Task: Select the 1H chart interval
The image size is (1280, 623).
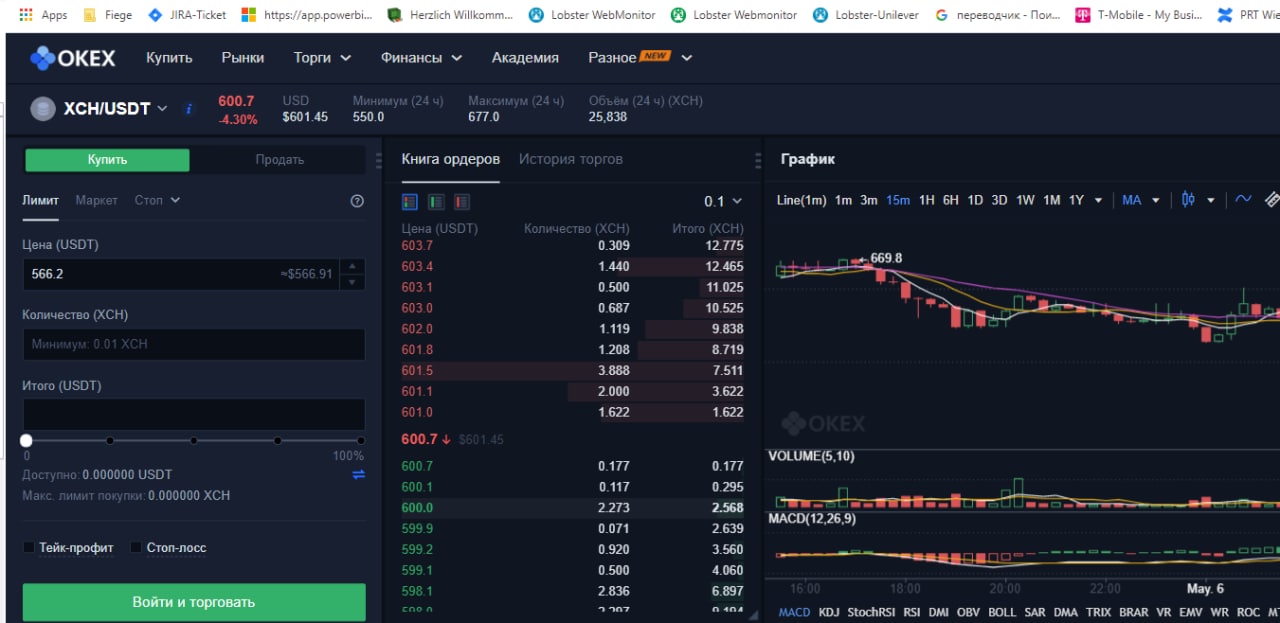Action: click(x=927, y=200)
